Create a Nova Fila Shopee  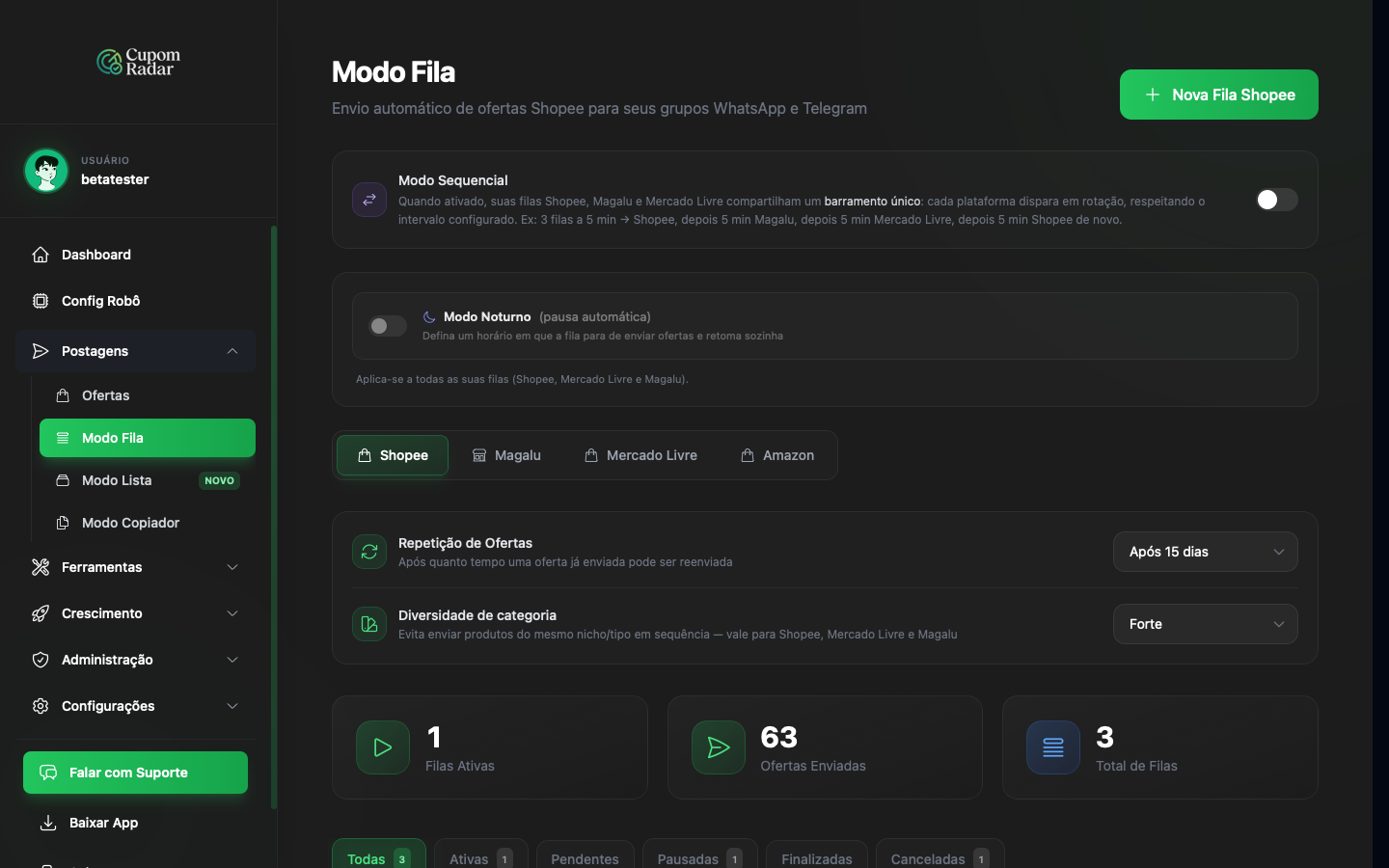click(1219, 95)
